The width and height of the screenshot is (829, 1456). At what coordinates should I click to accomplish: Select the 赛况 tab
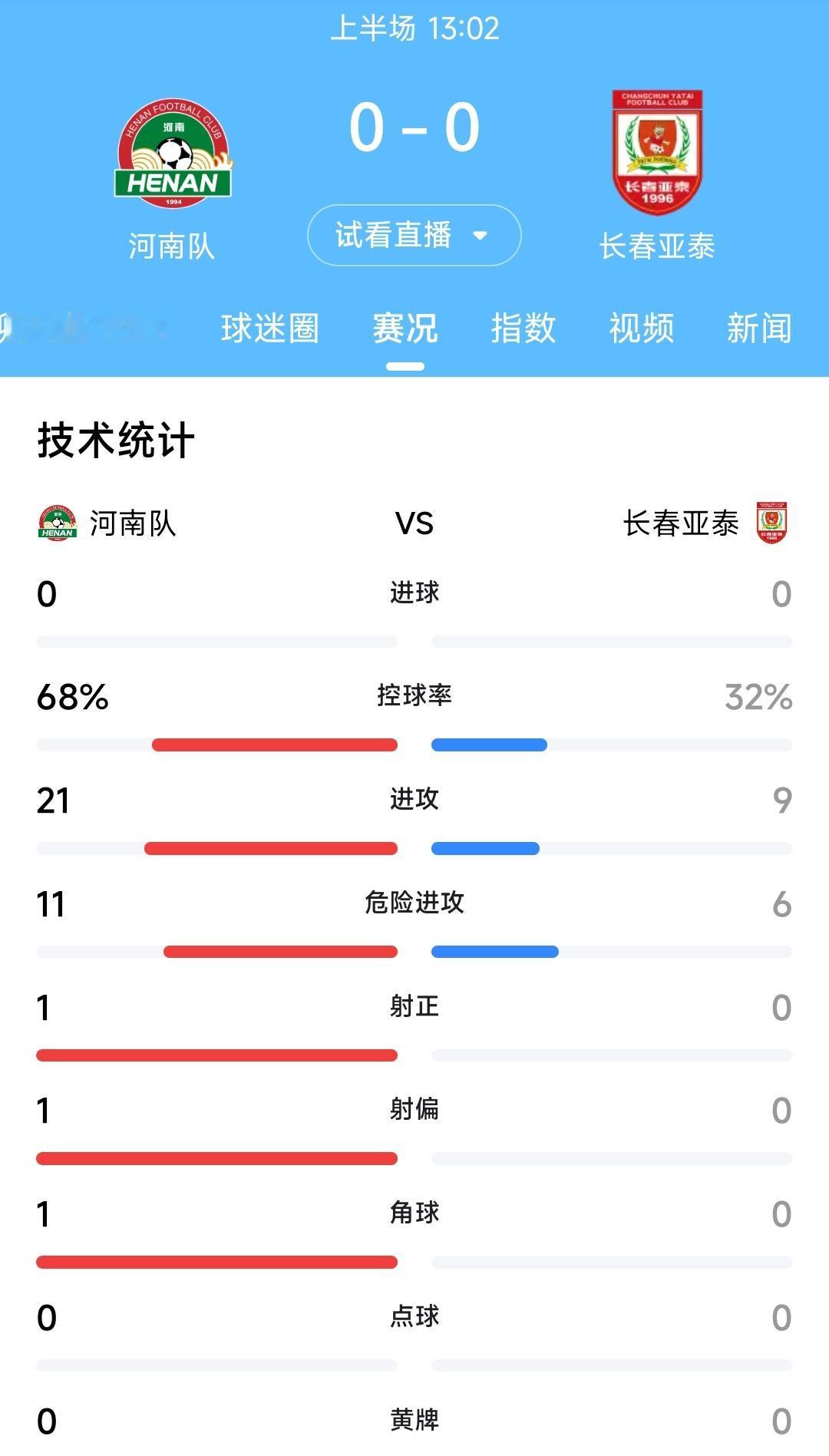point(405,329)
